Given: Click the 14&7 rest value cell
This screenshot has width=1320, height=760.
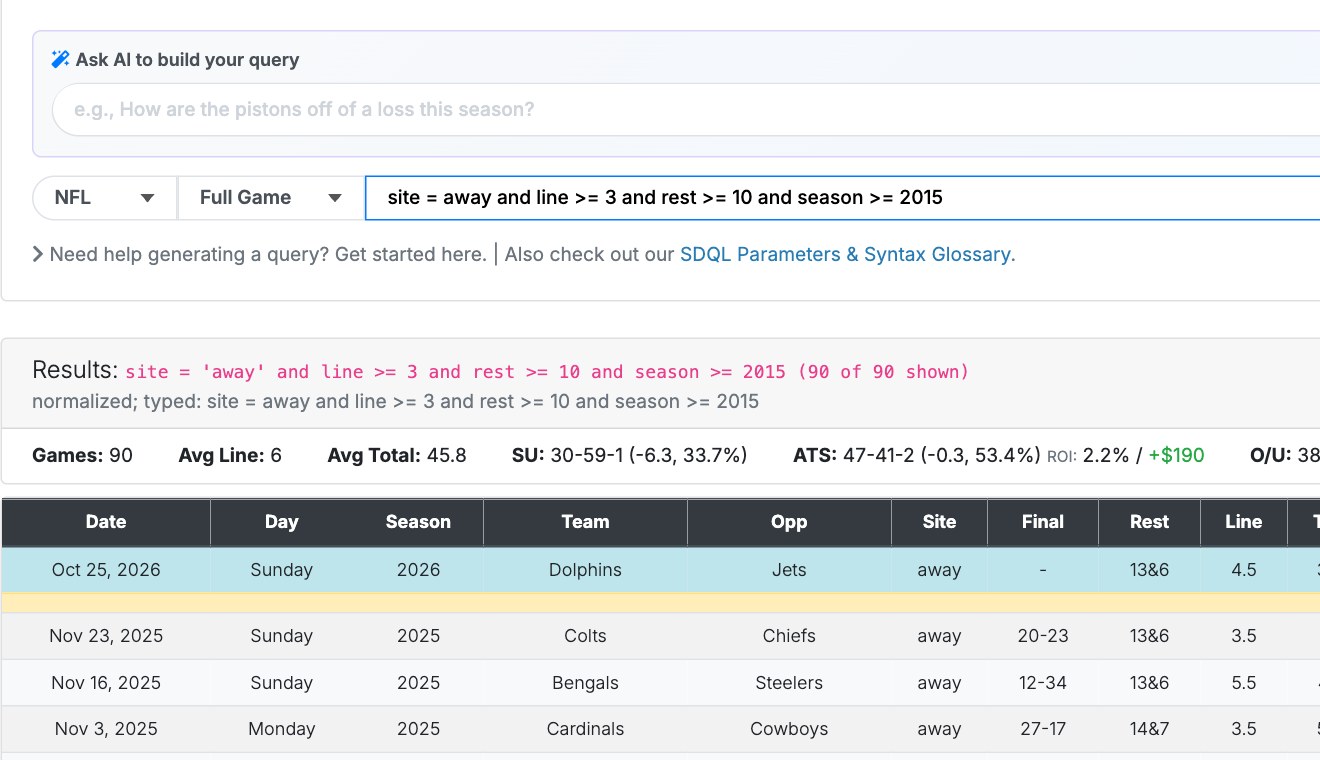Looking at the screenshot, I should point(1150,729).
